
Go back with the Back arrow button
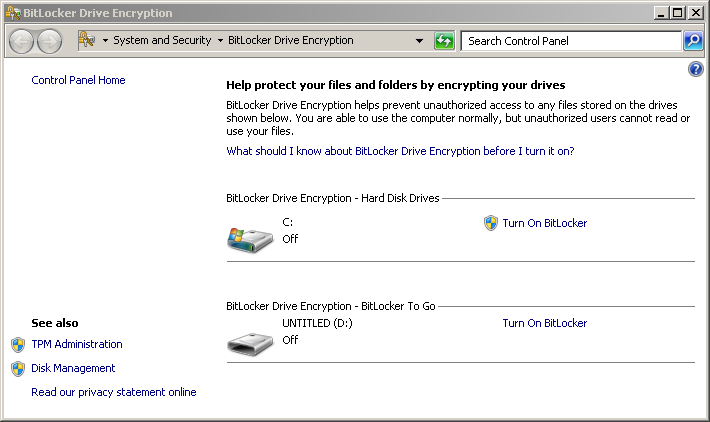[x=21, y=41]
